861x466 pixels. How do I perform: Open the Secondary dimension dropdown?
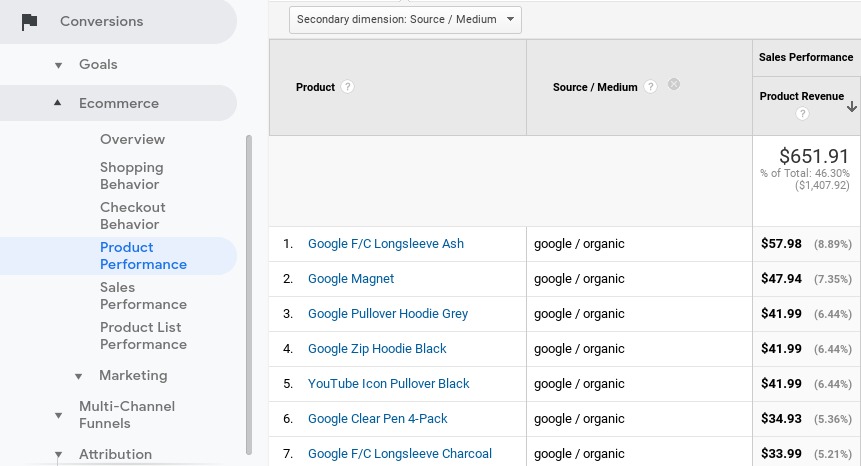[x=405, y=19]
